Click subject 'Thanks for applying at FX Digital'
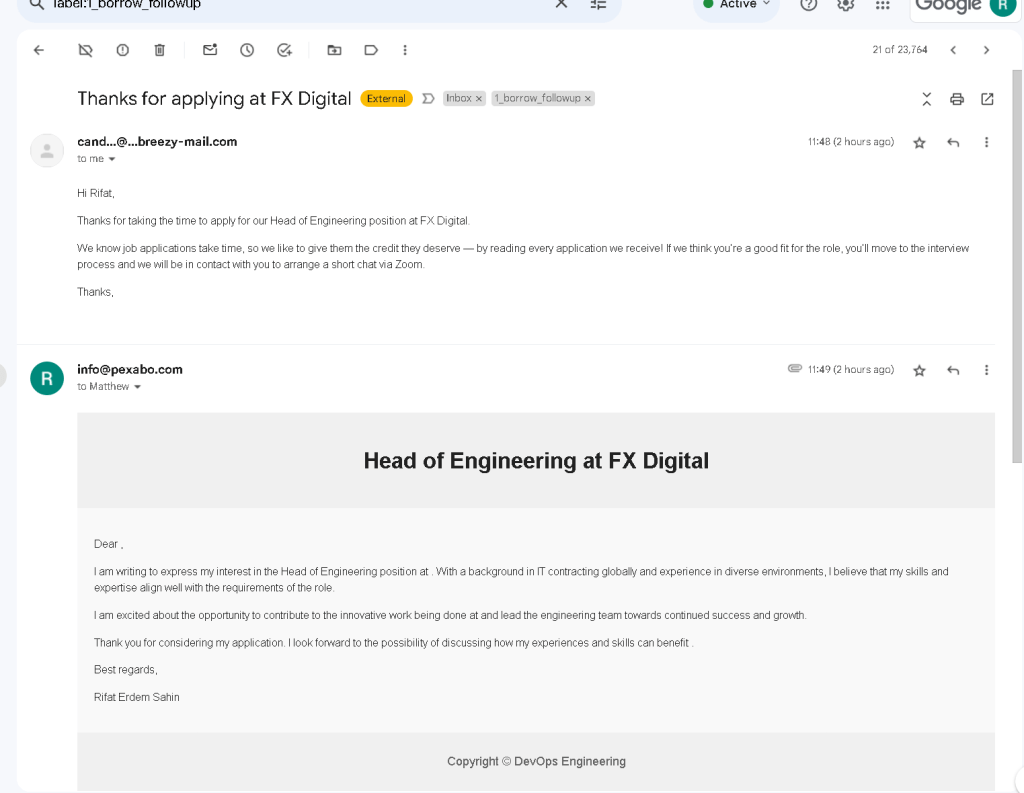Screen dimensions: 1024x793 [x=214, y=99]
